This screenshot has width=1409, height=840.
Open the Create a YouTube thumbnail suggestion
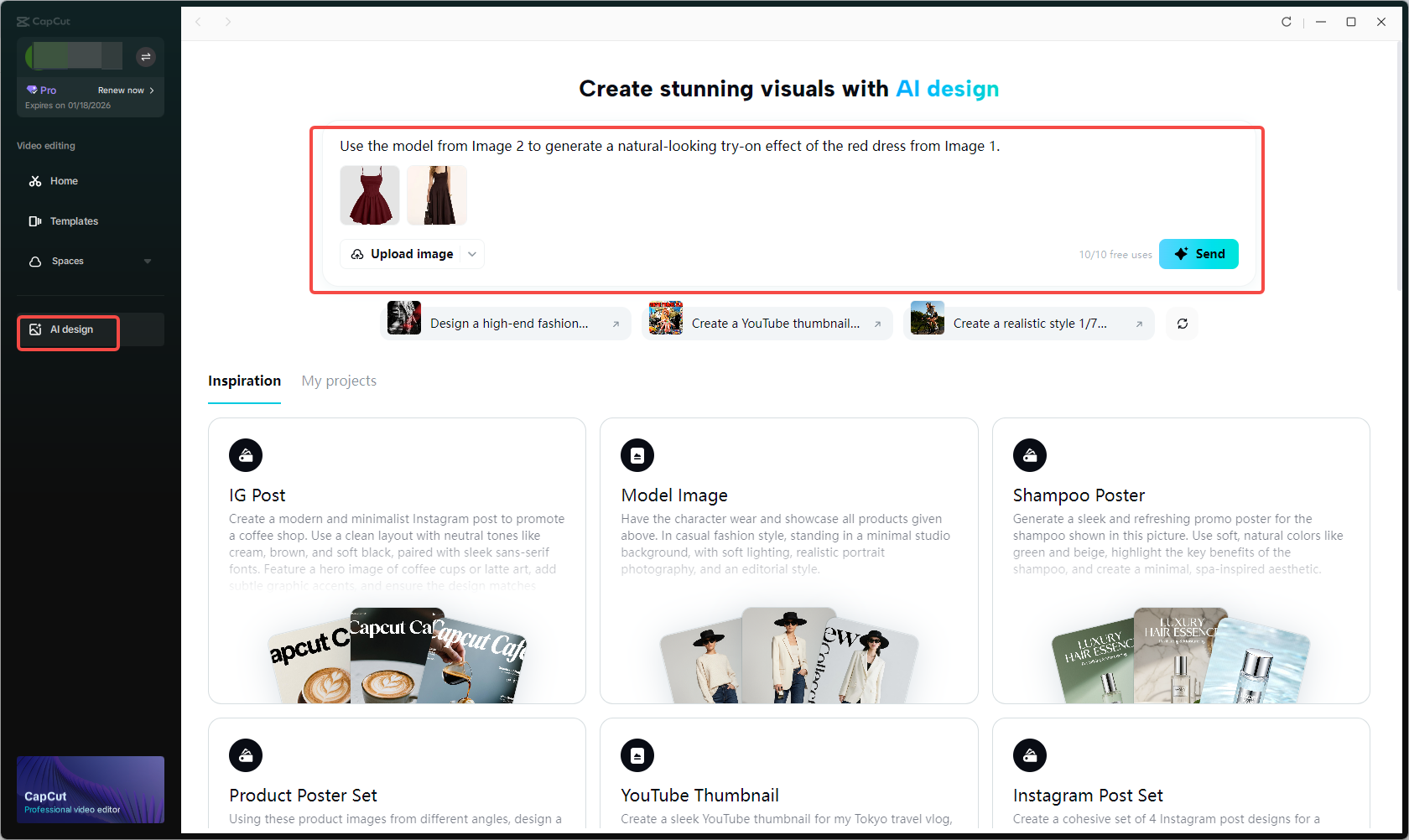coord(767,323)
